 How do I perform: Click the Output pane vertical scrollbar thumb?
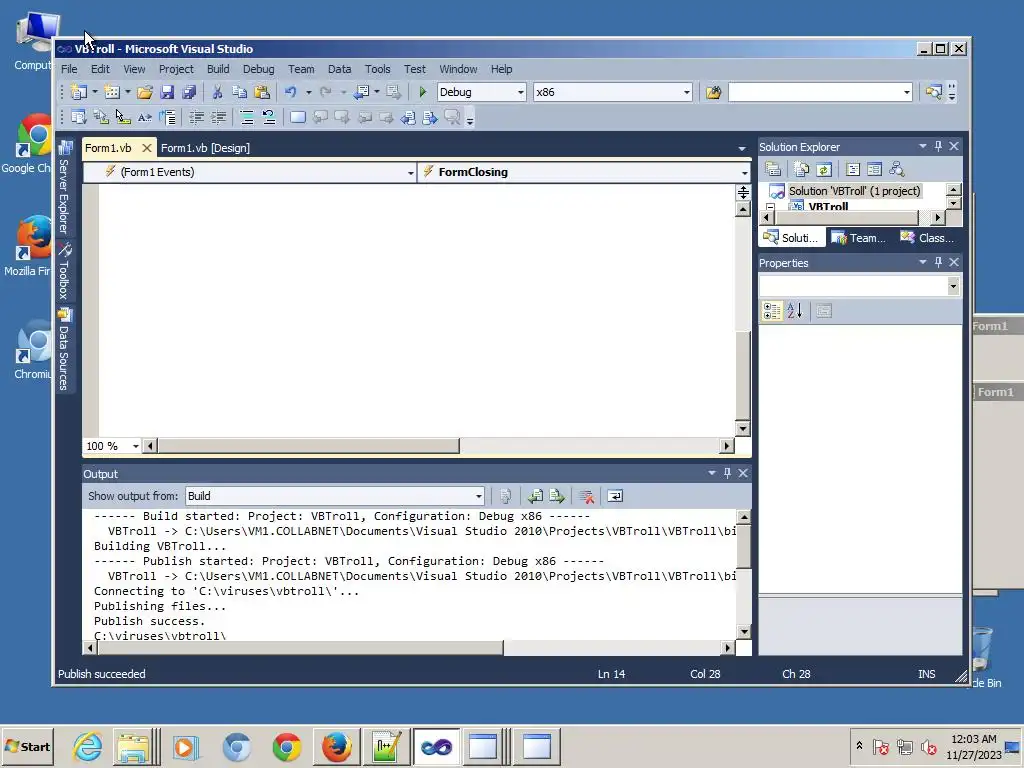coord(743,547)
